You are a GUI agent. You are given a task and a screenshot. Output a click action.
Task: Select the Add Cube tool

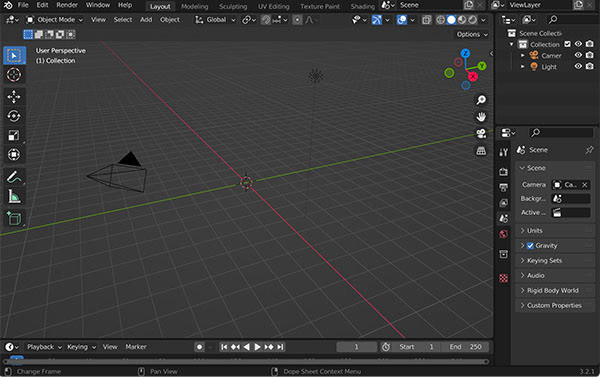[14, 219]
